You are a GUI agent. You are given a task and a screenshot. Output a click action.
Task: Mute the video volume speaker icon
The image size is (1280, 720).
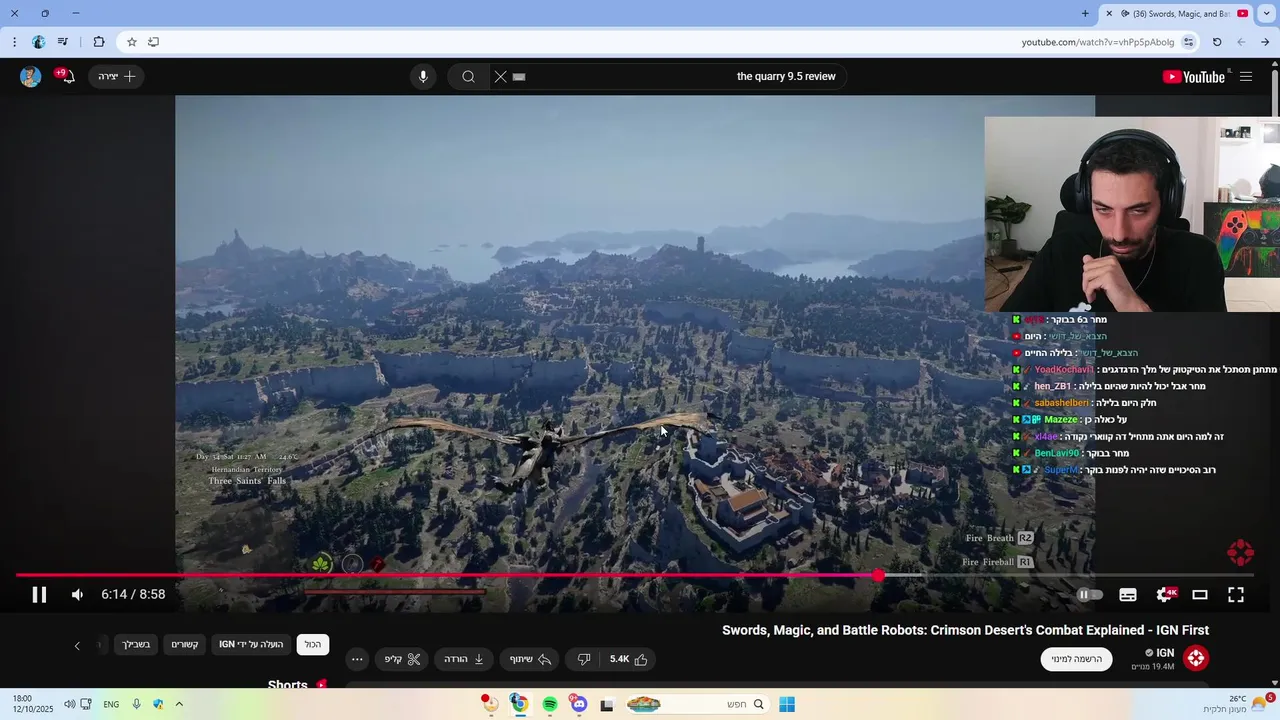click(x=77, y=594)
